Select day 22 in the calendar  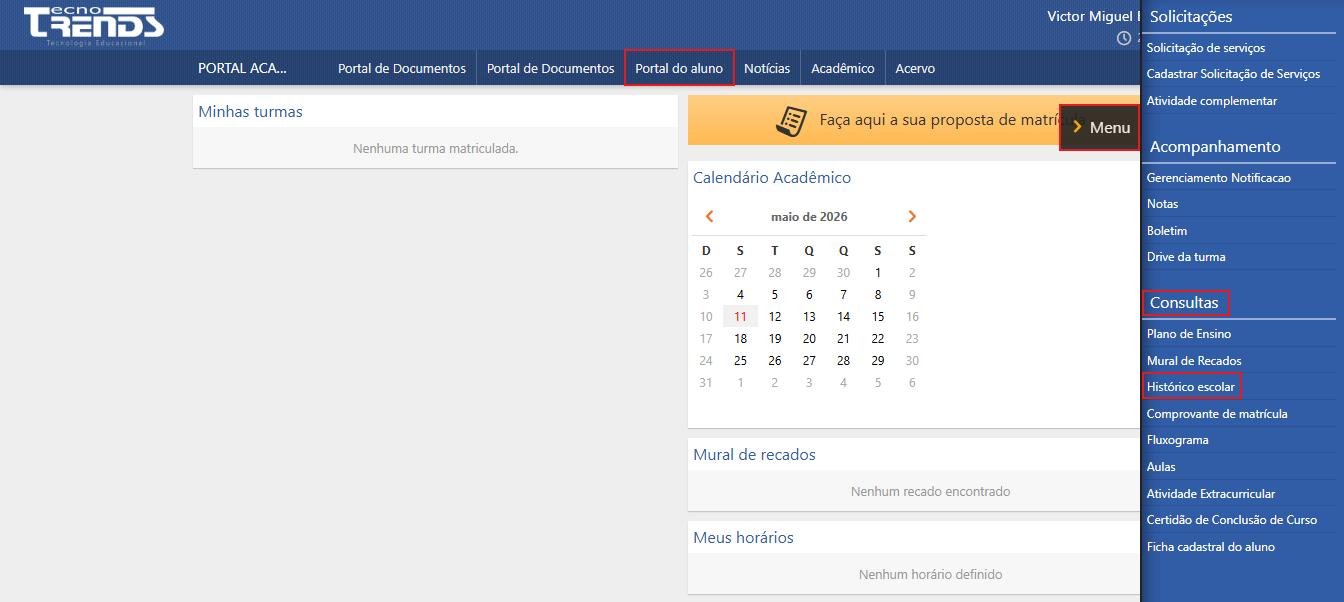[877, 338]
